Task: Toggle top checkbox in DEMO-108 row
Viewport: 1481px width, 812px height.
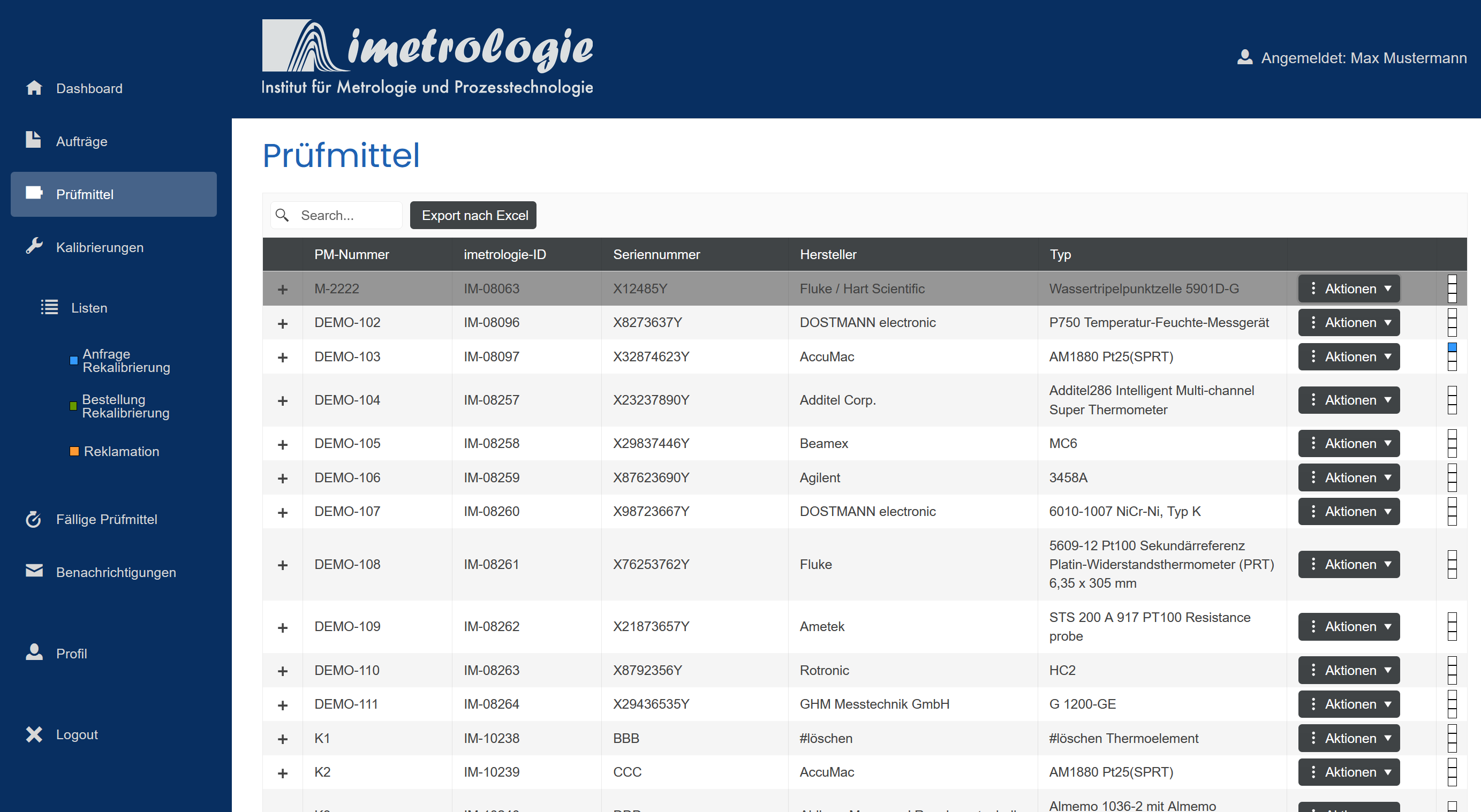Action: pyautogui.click(x=1452, y=555)
